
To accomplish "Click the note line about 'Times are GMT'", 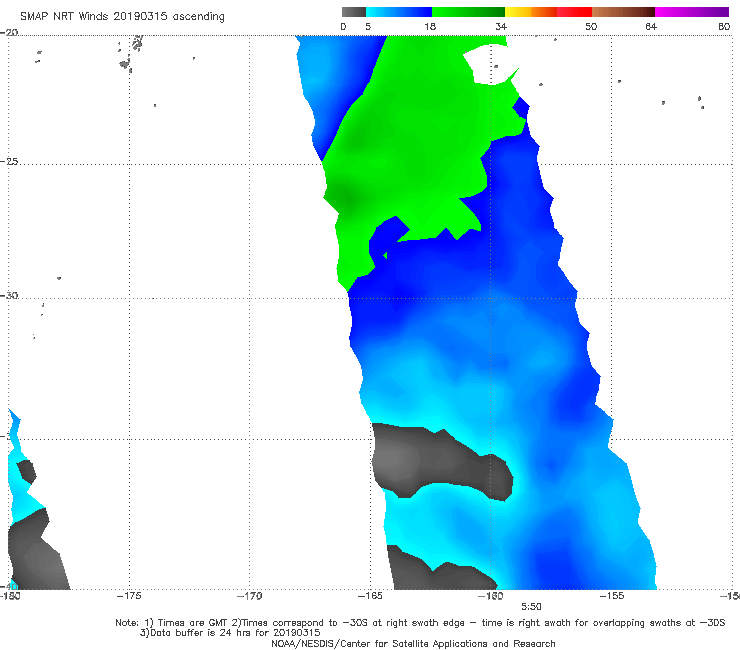I will tap(420, 623).
